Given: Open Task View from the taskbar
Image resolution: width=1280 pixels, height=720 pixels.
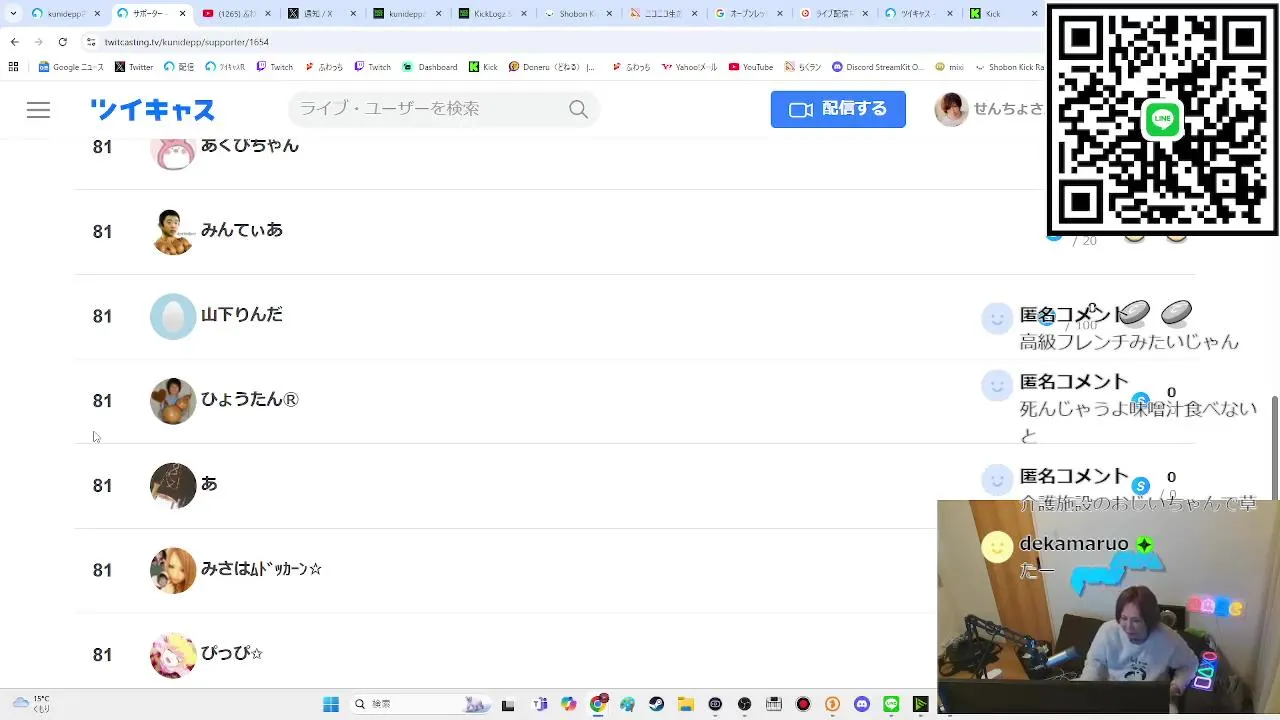Looking at the screenshot, I should [508, 704].
